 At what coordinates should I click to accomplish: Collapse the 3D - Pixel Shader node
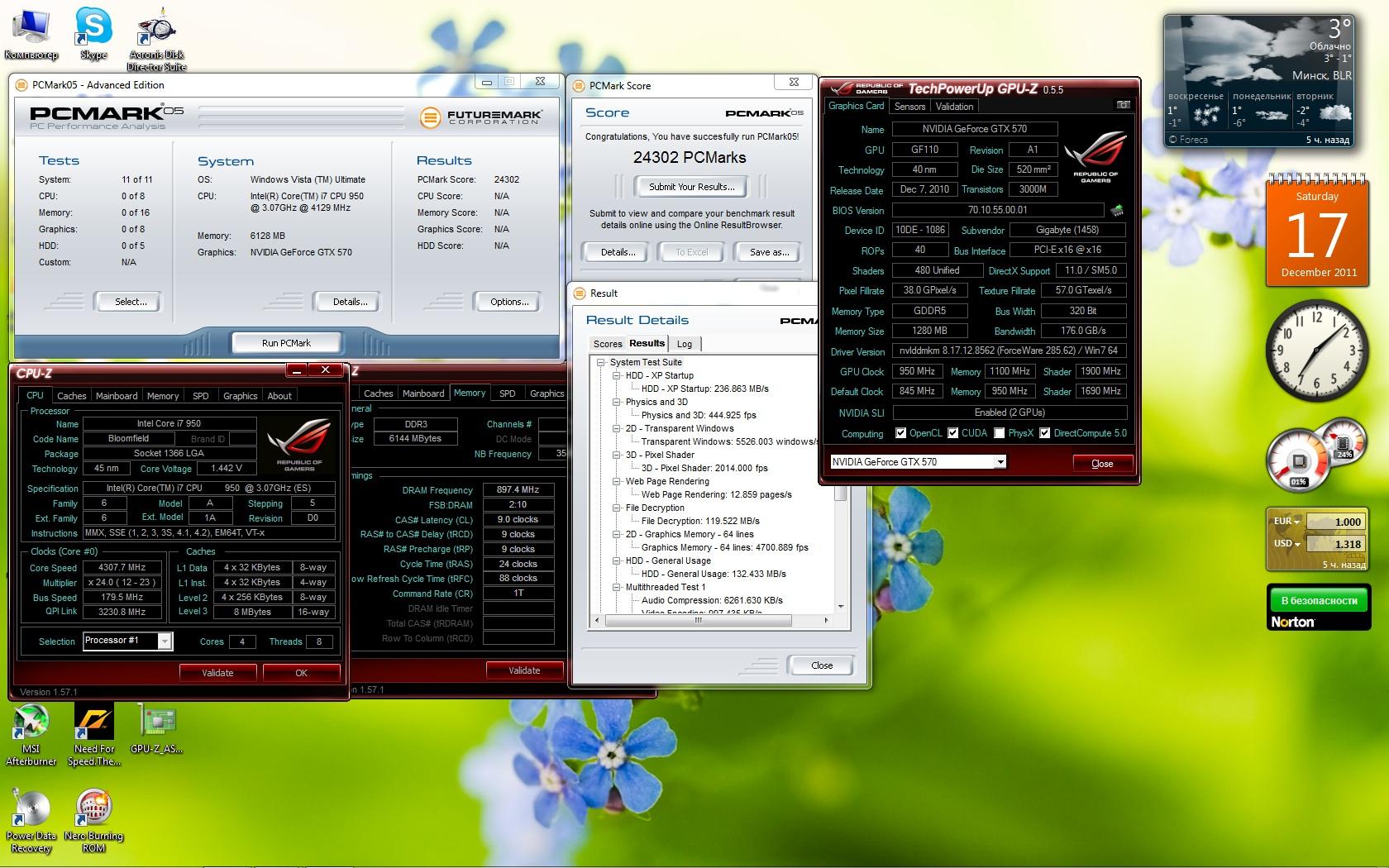[x=616, y=455]
